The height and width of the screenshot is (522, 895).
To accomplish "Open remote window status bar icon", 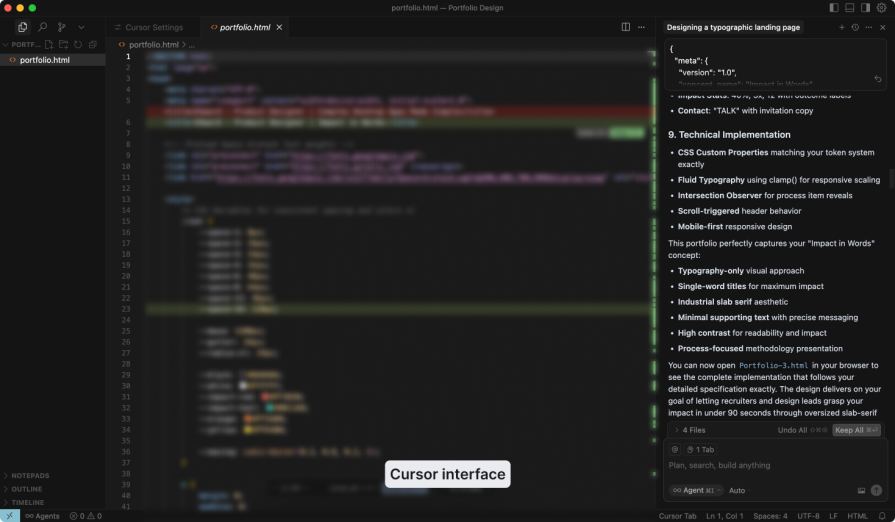I will (10, 516).
